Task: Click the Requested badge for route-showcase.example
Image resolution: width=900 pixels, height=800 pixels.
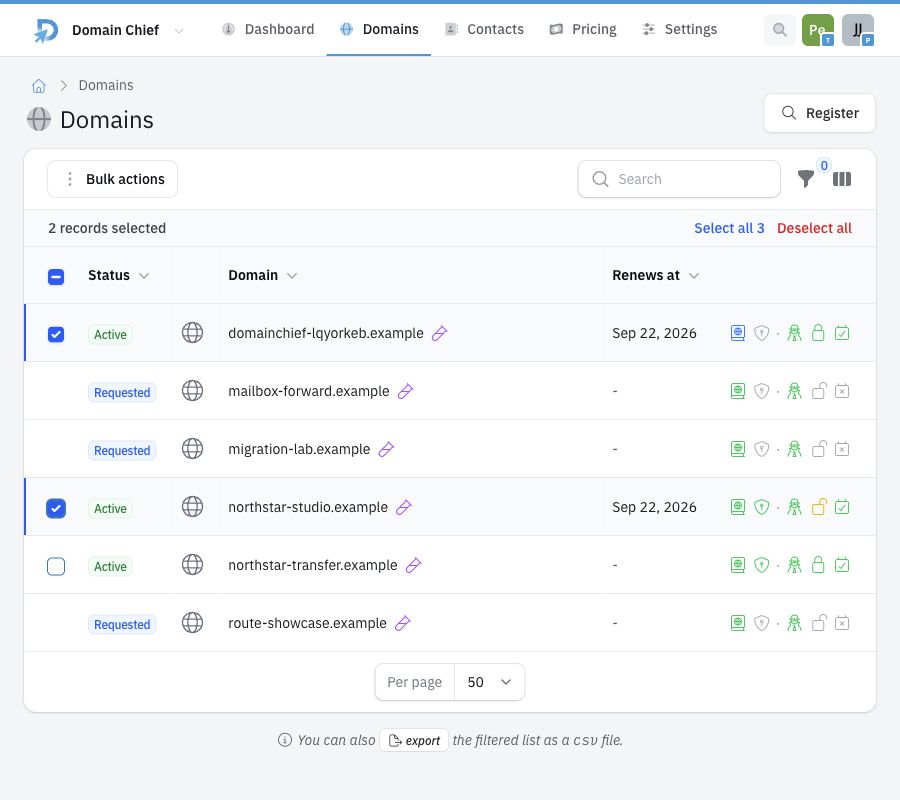Action: [122, 624]
